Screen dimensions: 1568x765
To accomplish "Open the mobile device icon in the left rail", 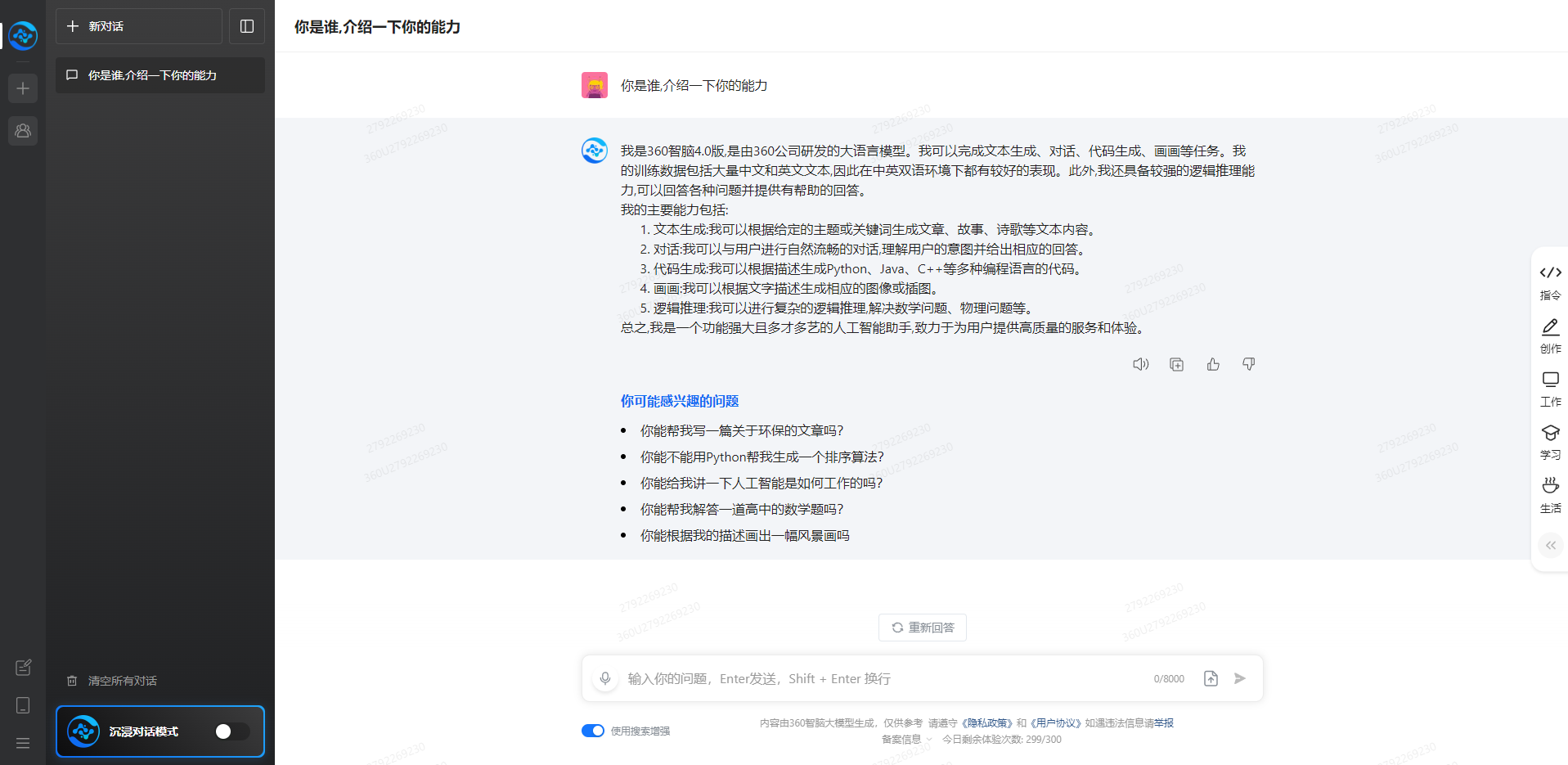I will 23,705.
